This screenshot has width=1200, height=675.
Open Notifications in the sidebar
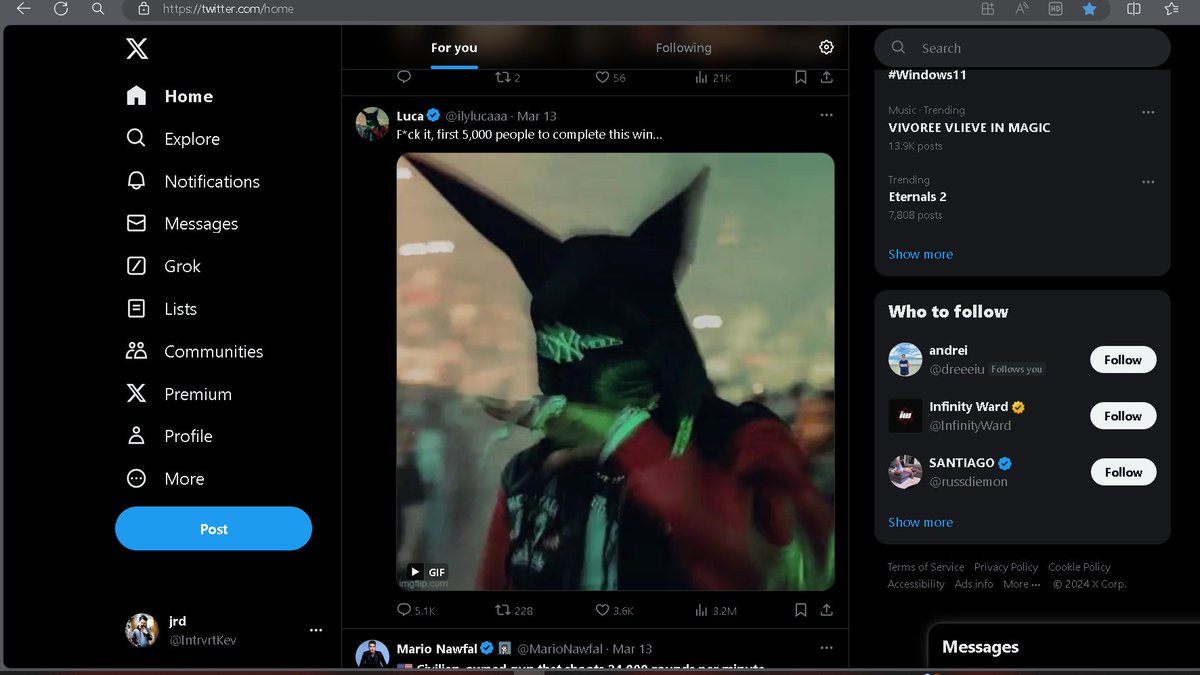pyautogui.click(x=193, y=181)
